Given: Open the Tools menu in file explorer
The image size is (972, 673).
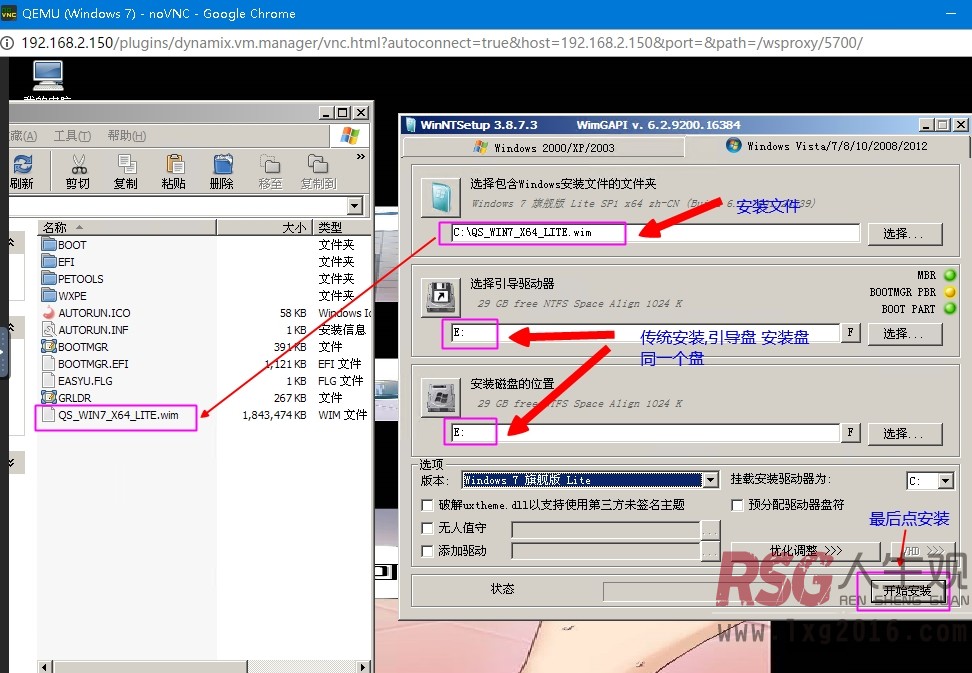Looking at the screenshot, I should coord(73,136).
